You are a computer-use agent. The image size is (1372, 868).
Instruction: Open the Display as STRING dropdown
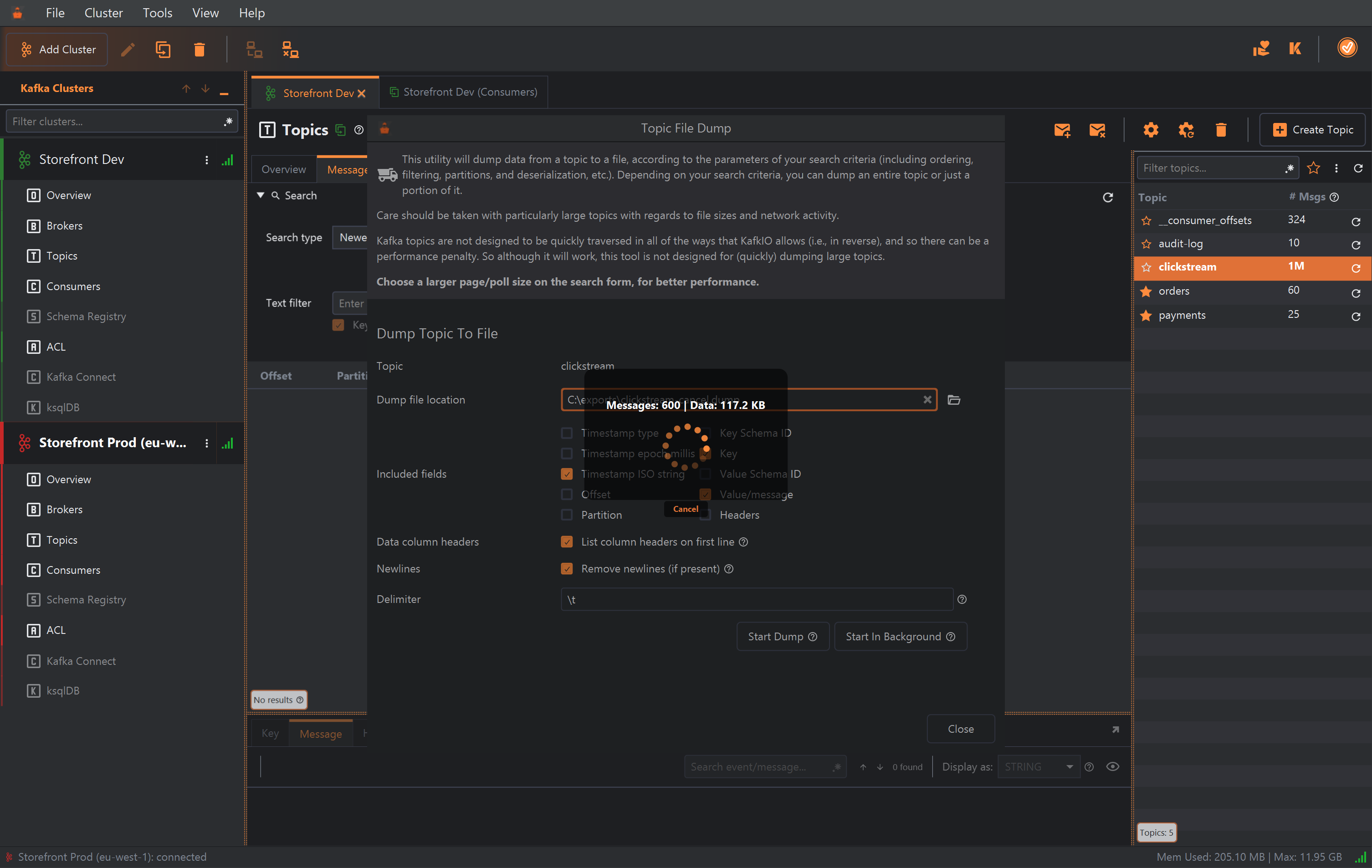[1038, 766]
